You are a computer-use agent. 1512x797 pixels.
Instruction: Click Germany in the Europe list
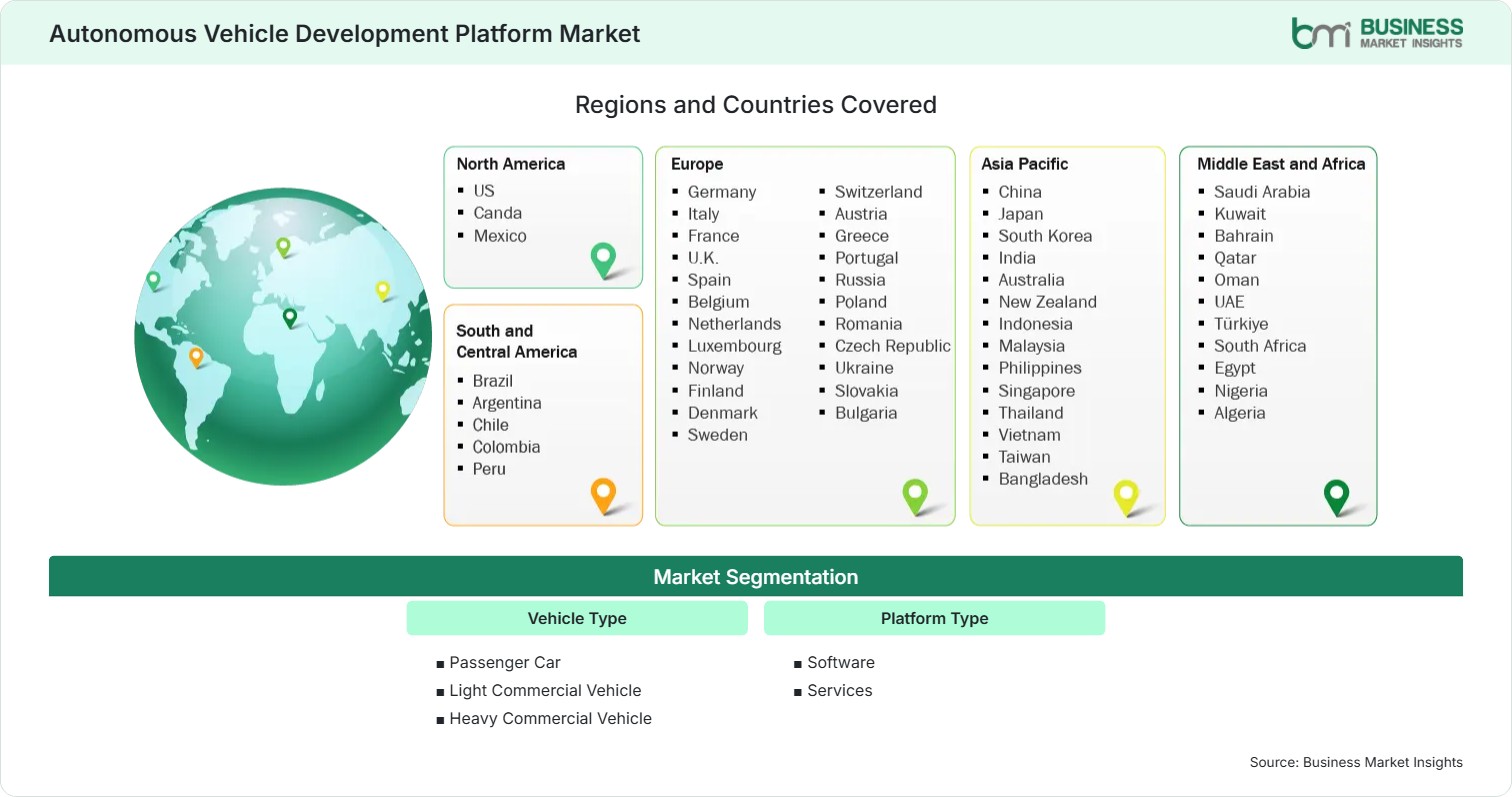pyautogui.click(x=722, y=192)
